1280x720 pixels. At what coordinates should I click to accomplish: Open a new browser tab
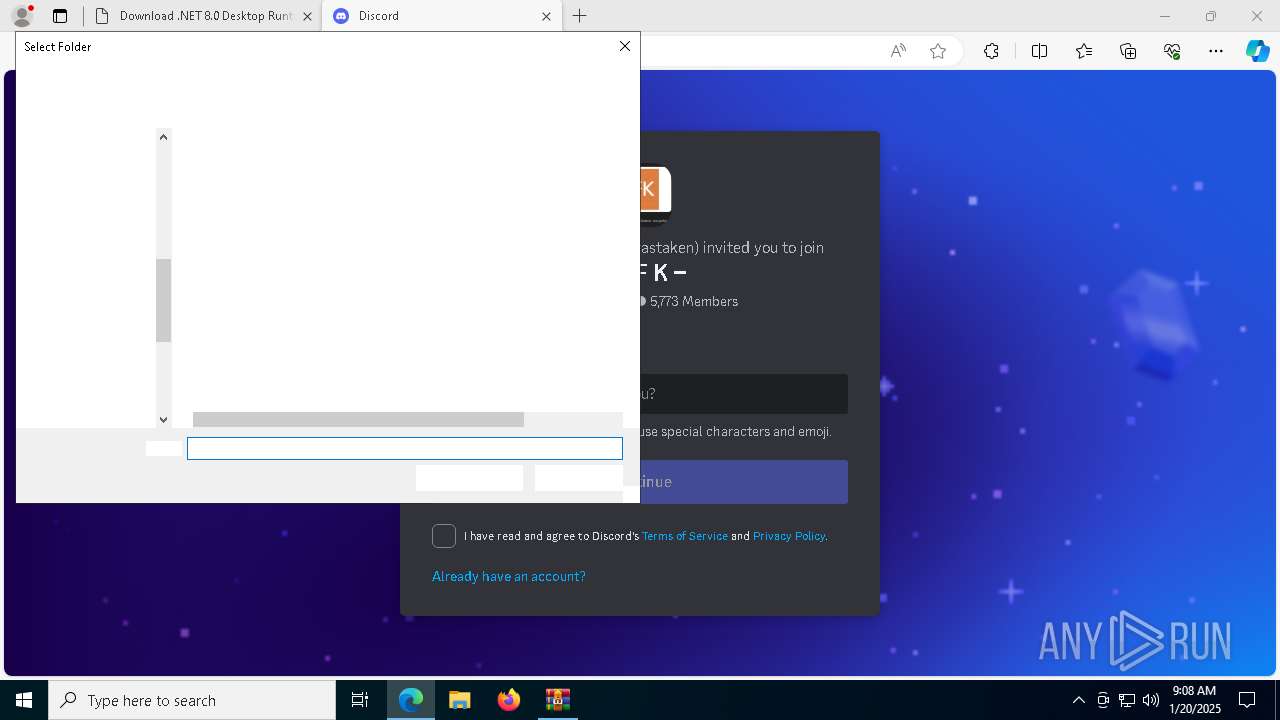[580, 16]
